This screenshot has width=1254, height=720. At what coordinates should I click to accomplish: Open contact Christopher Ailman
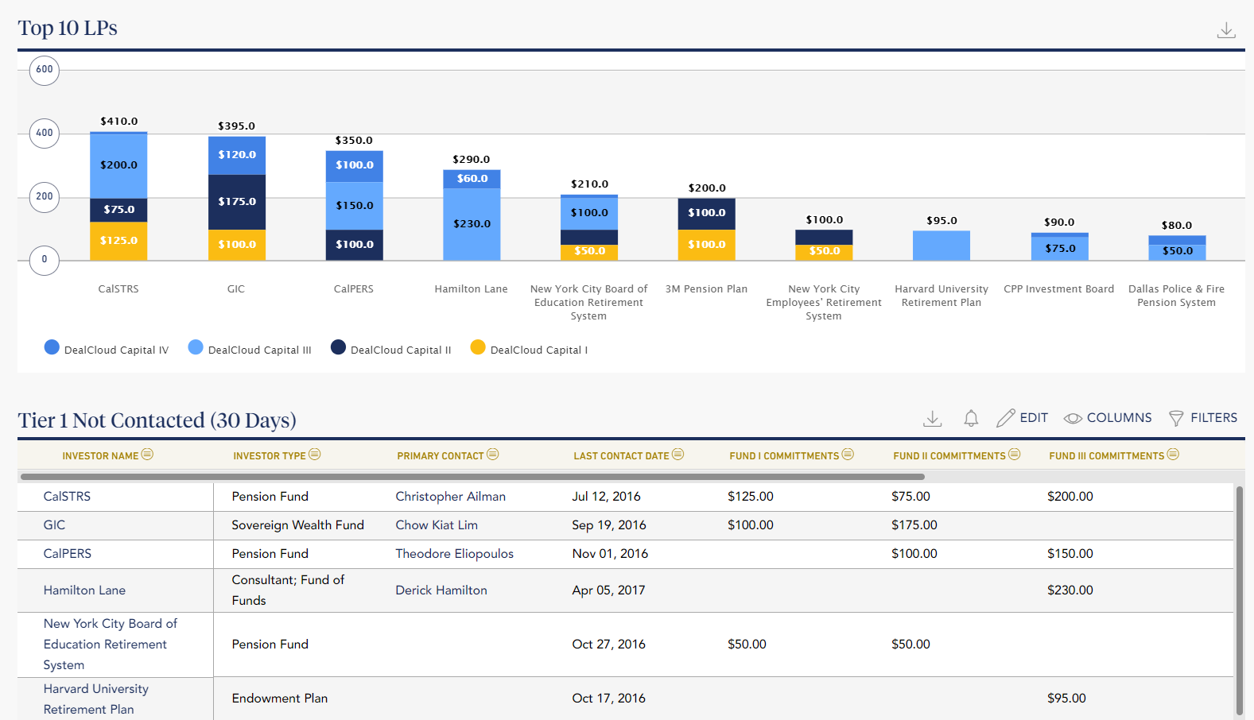pyautogui.click(x=450, y=496)
